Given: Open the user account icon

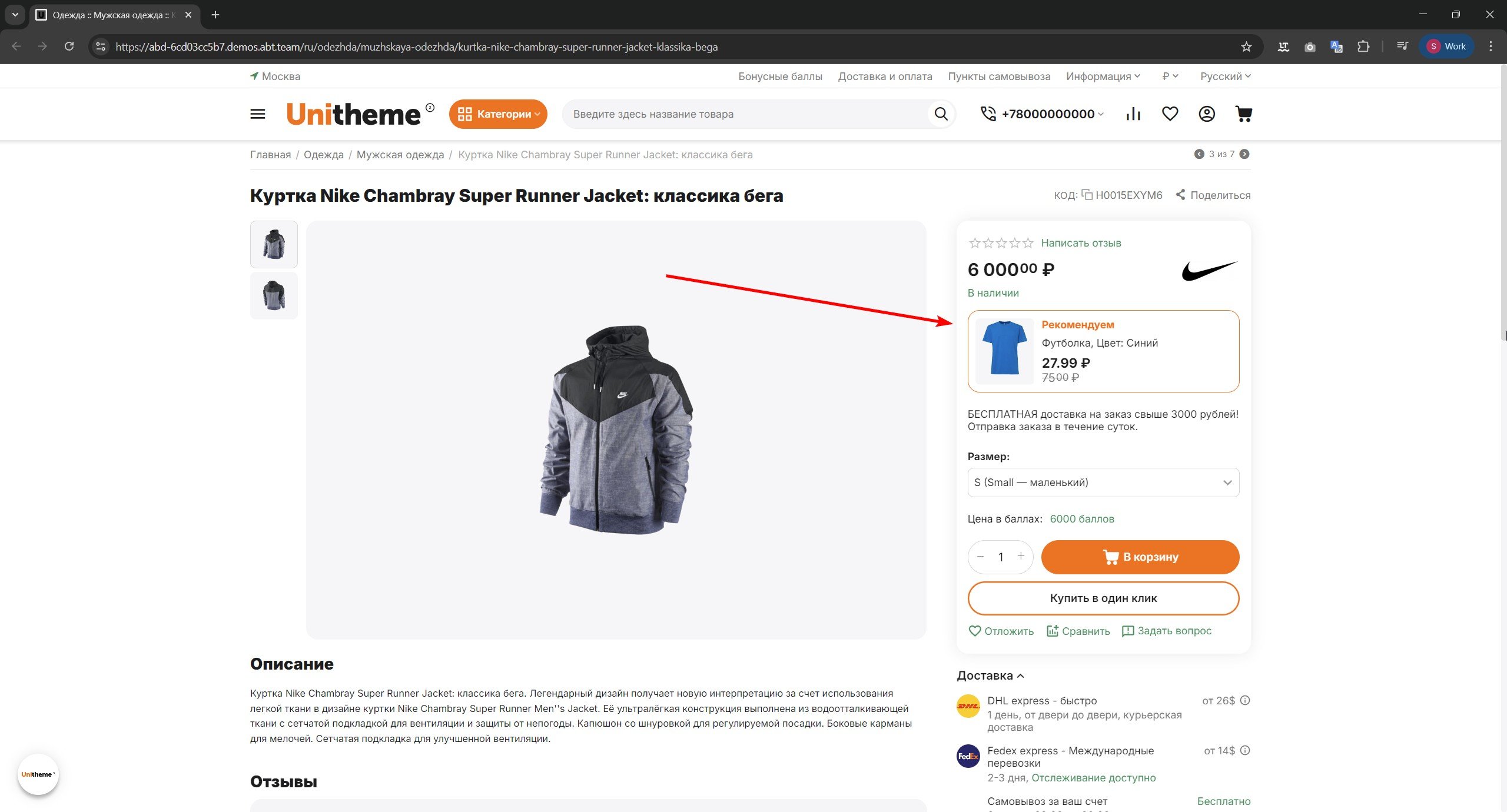Looking at the screenshot, I should click(1207, 114).
